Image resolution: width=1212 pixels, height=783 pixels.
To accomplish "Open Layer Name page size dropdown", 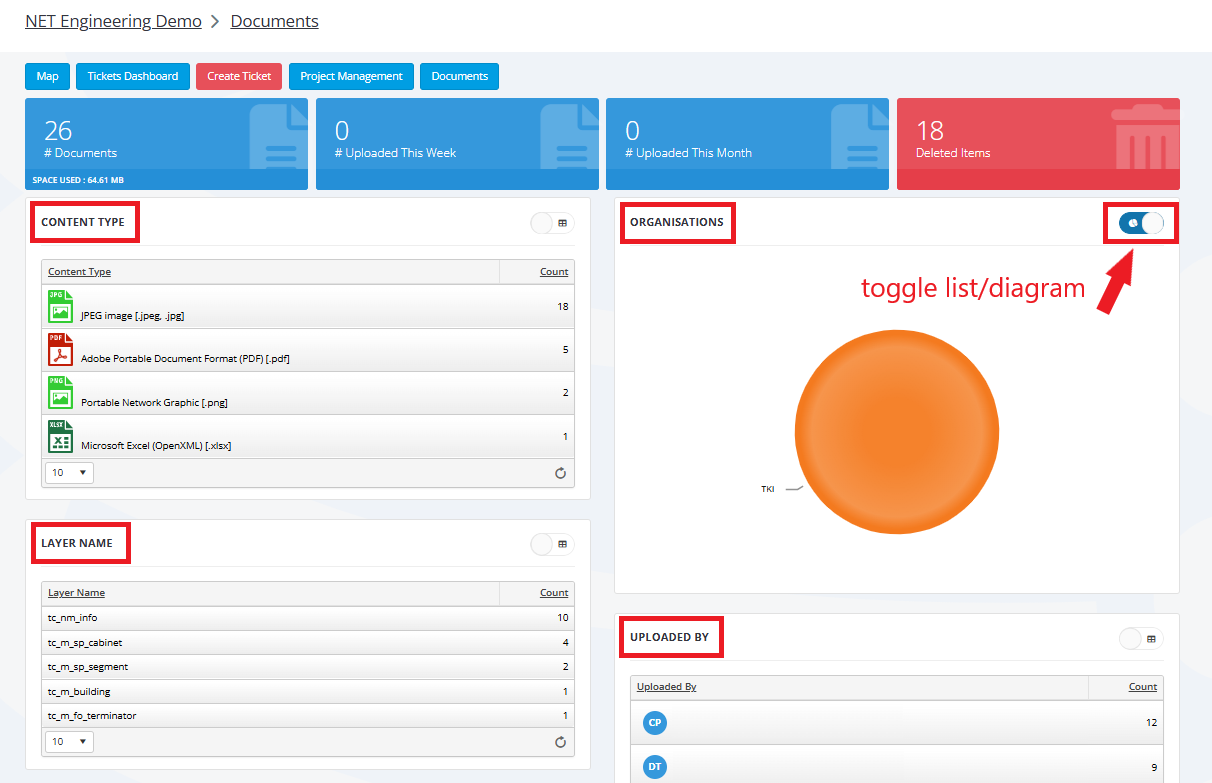I will pos(69,741).
